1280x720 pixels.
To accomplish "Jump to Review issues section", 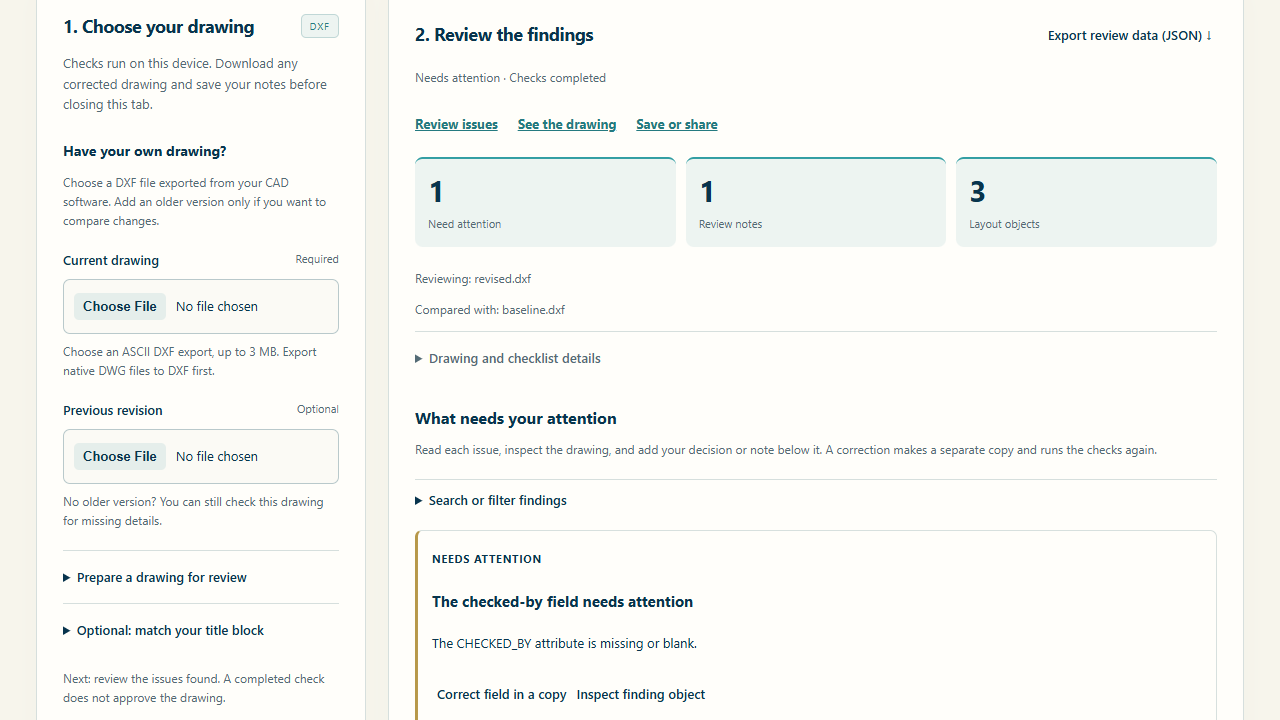I will click(456, 124).
